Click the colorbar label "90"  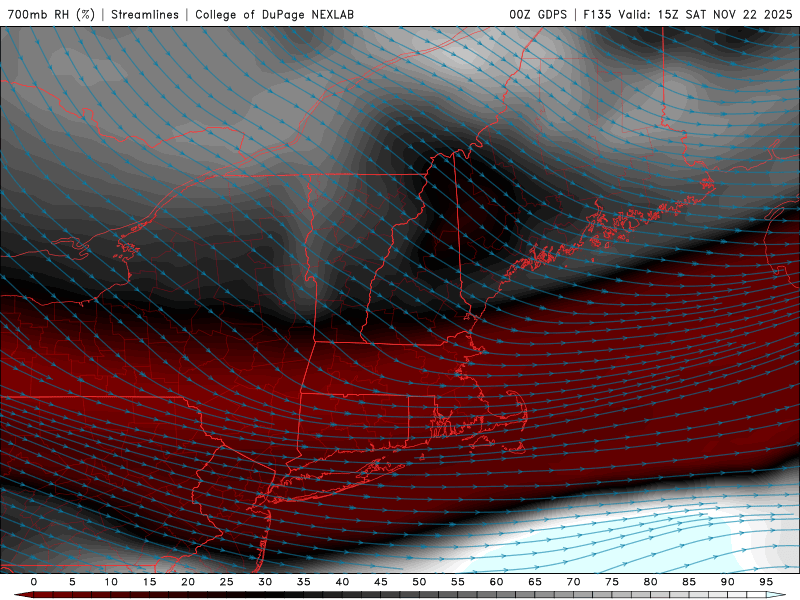click(728, 582)
